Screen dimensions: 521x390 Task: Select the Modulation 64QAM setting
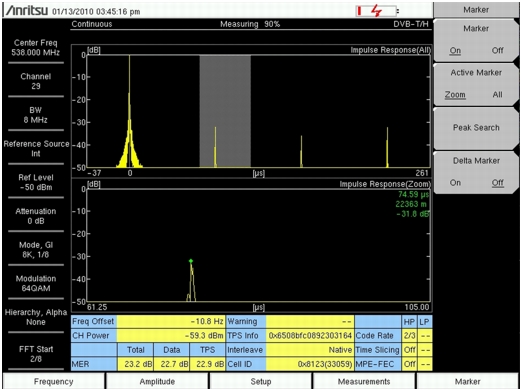(x=36, y=283)
